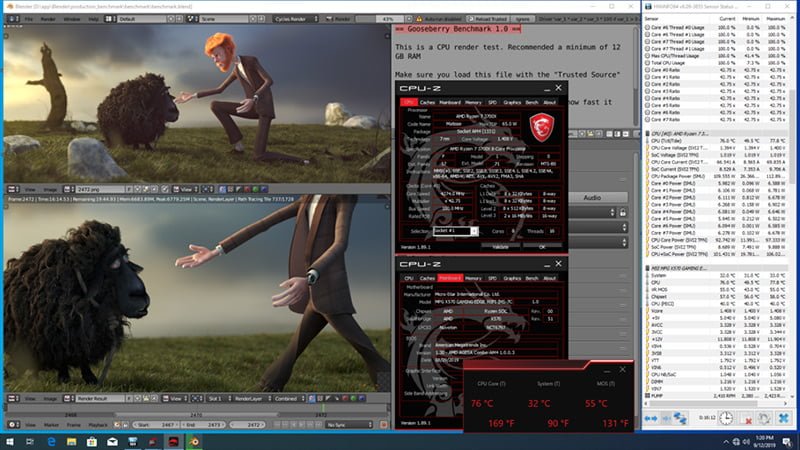Screen dimensions: 800x450
Task: Select Core #0 Ratio row in HWiNFO
Action: 715,70
